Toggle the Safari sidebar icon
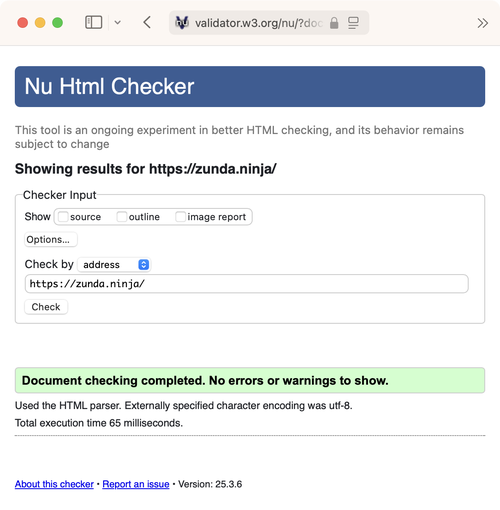This screenshot has height=510, width=500. [94, 23]
